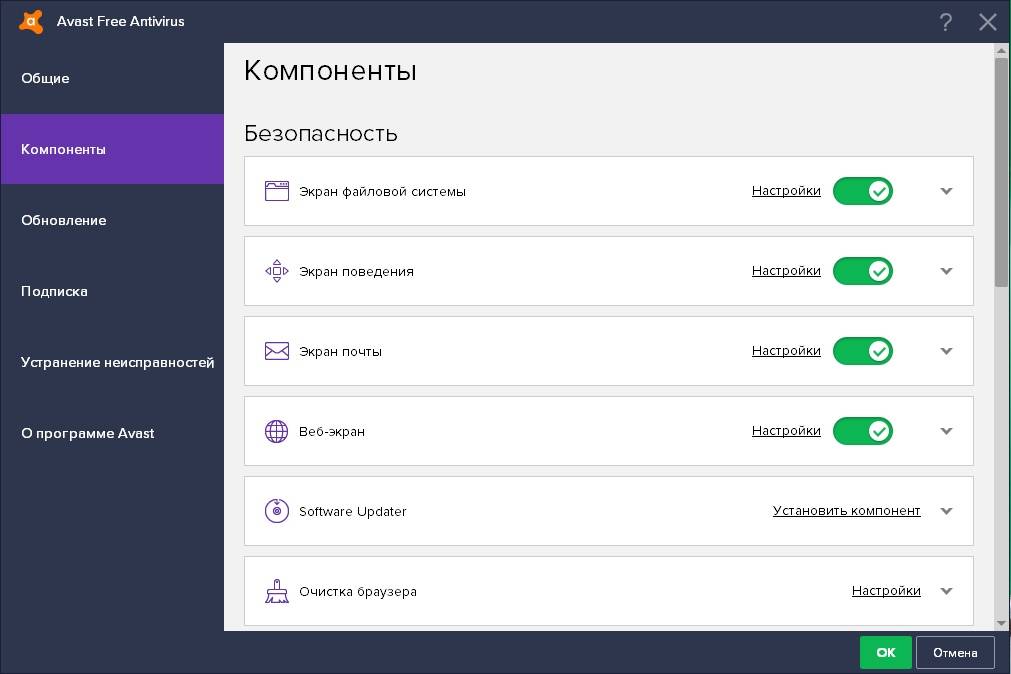Switch off the Веб-экран toggle
The width and height of the screenshot is (1011, 674).
coord(863,431)
